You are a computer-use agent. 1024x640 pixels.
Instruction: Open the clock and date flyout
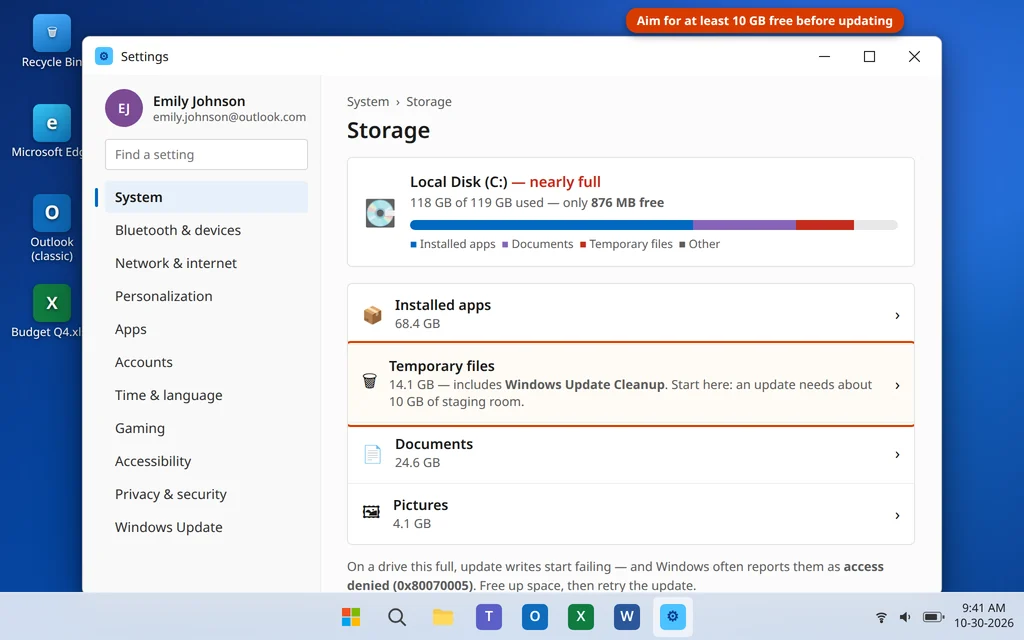[x=984, y=616]
